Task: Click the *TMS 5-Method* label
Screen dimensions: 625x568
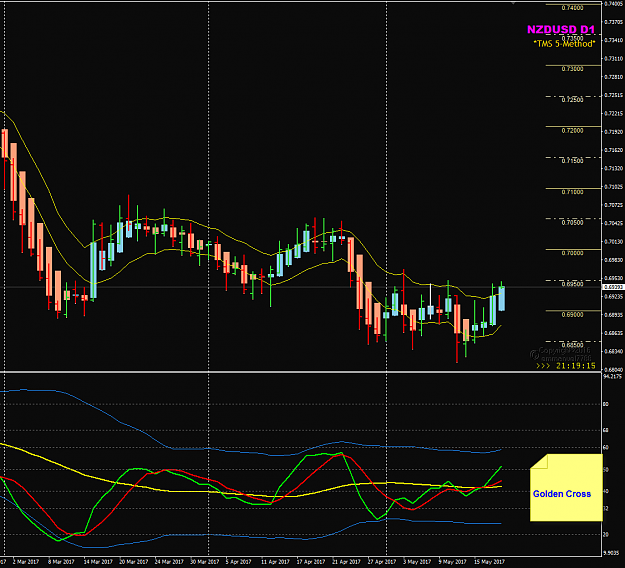Action: (x=564, y=44)
